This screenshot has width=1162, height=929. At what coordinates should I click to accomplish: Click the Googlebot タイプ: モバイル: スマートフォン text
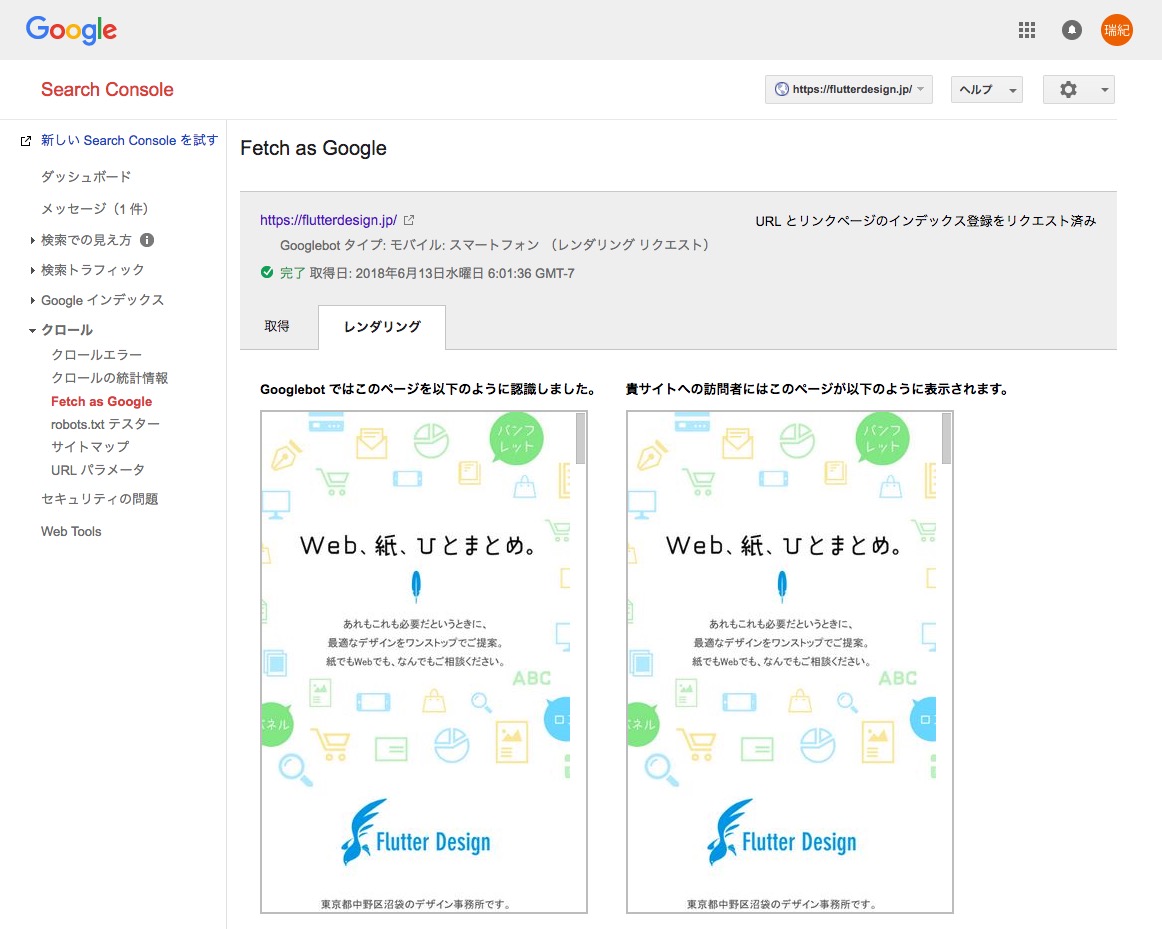pos(494,245)
